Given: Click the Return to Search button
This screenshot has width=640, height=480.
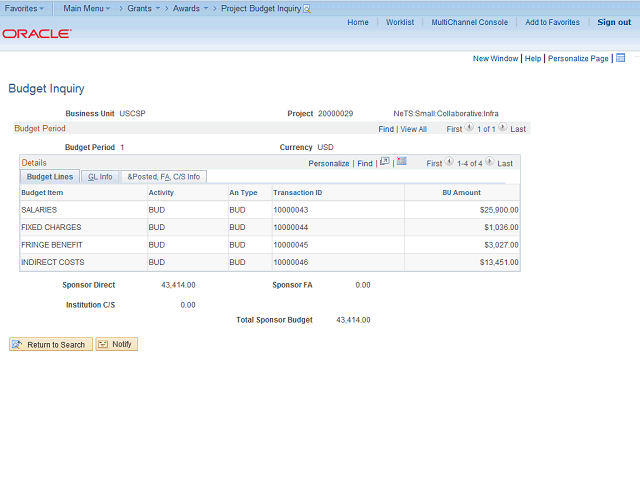Looking at the screenshot, I should click(x=51, y=344).
